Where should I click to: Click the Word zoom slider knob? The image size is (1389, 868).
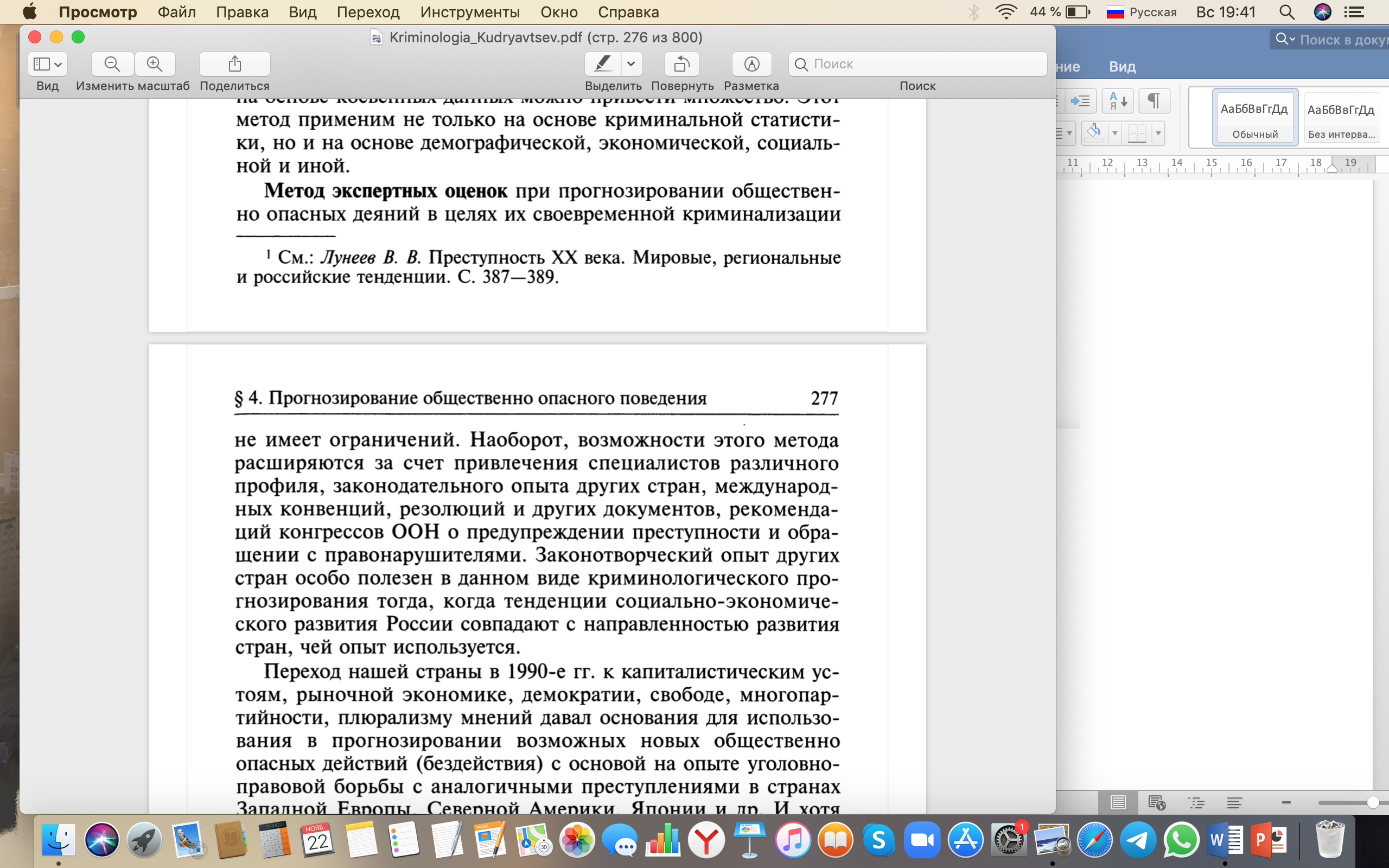click(x=1372, y=802)
